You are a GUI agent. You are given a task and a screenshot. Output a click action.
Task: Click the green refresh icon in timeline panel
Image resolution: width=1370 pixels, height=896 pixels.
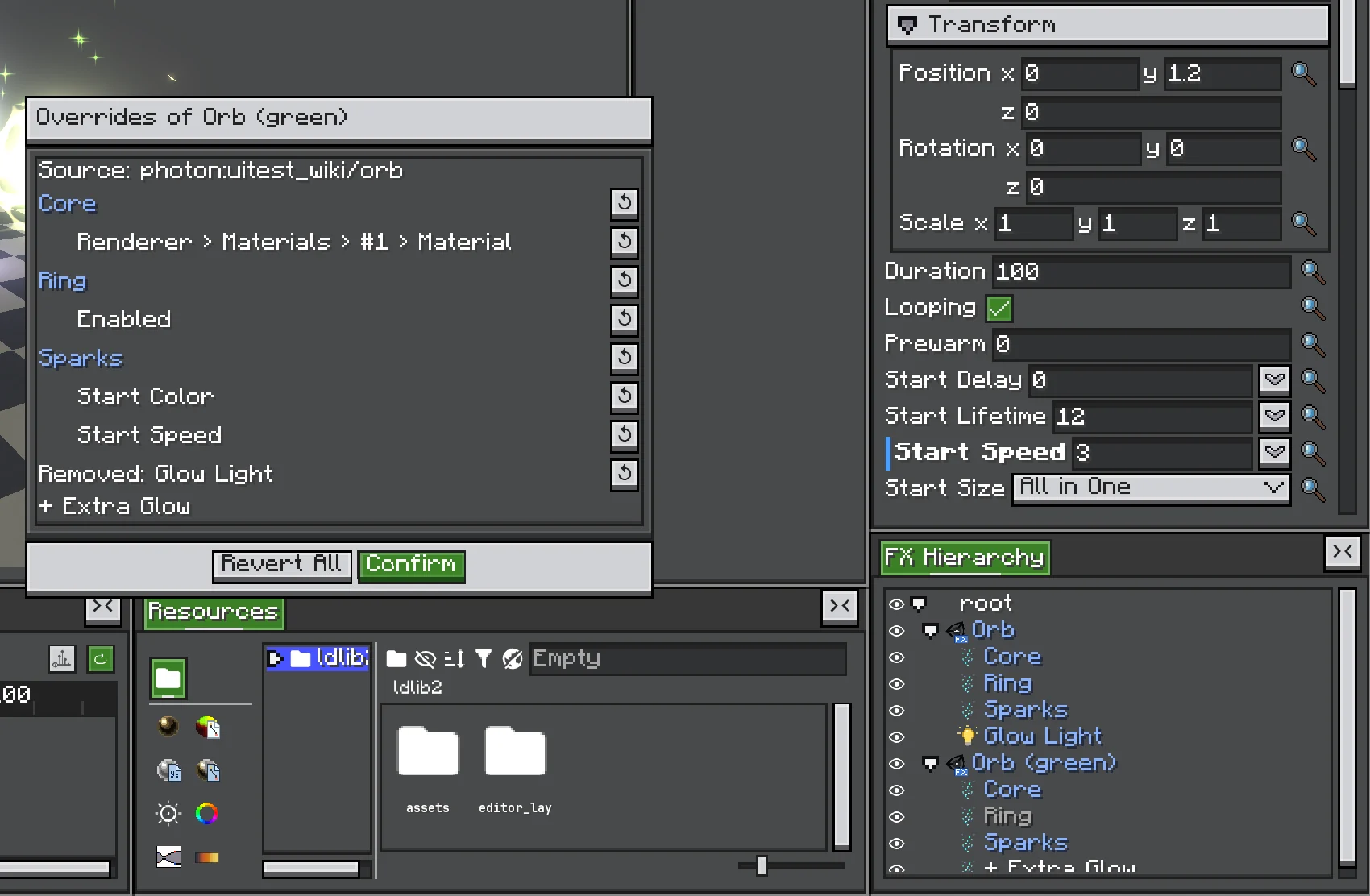pyautogui.click(x=101, y=659)
